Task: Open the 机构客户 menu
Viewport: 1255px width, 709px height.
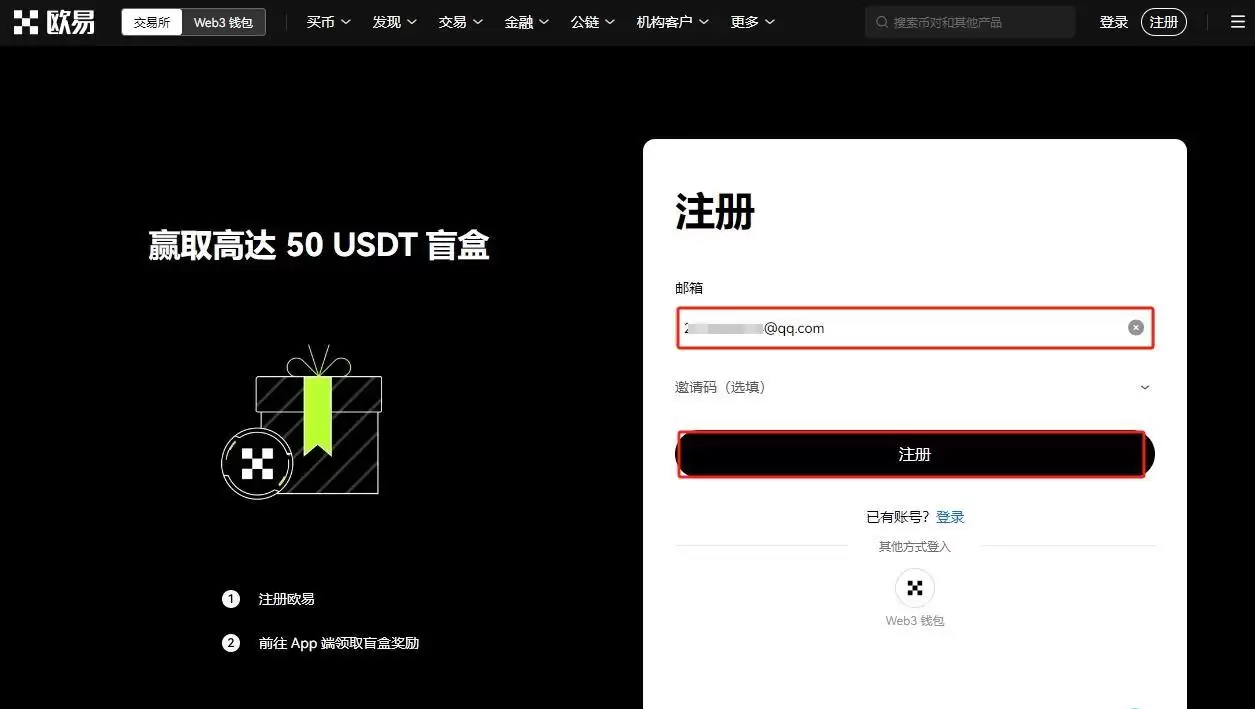Action: (671, 21)
